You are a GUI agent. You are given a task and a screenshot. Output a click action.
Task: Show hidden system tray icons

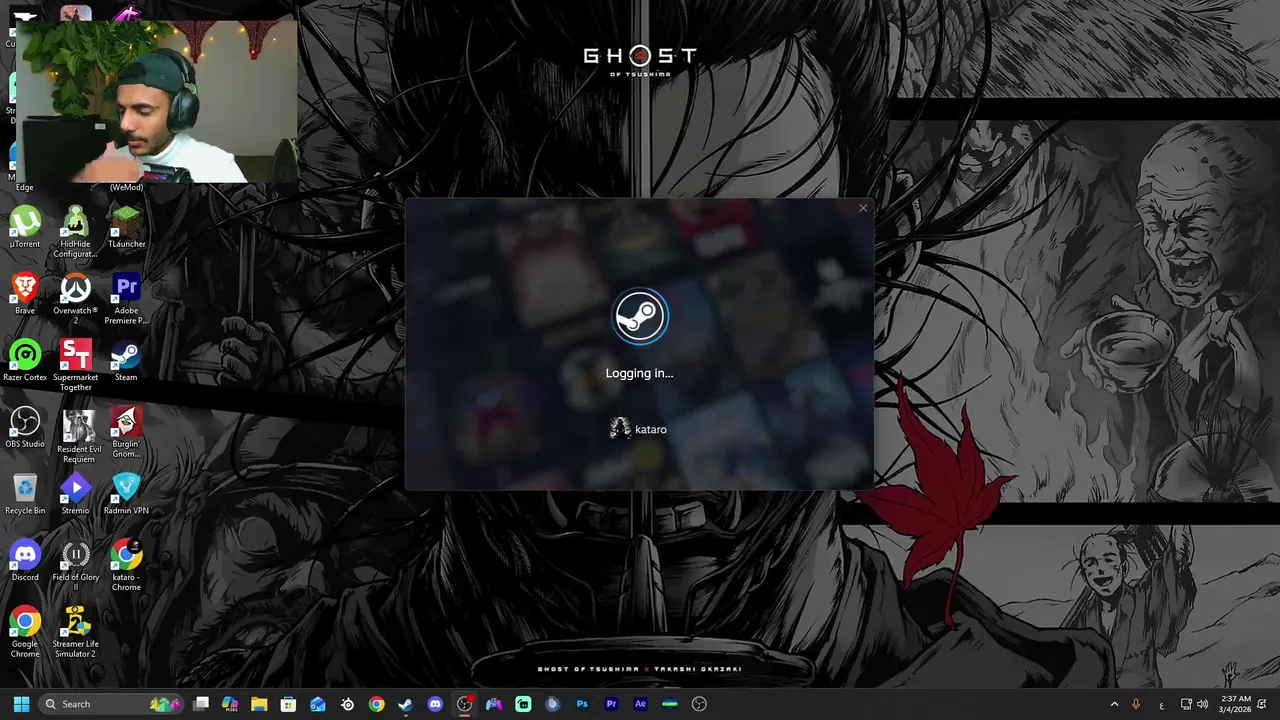coord(1114,704)
